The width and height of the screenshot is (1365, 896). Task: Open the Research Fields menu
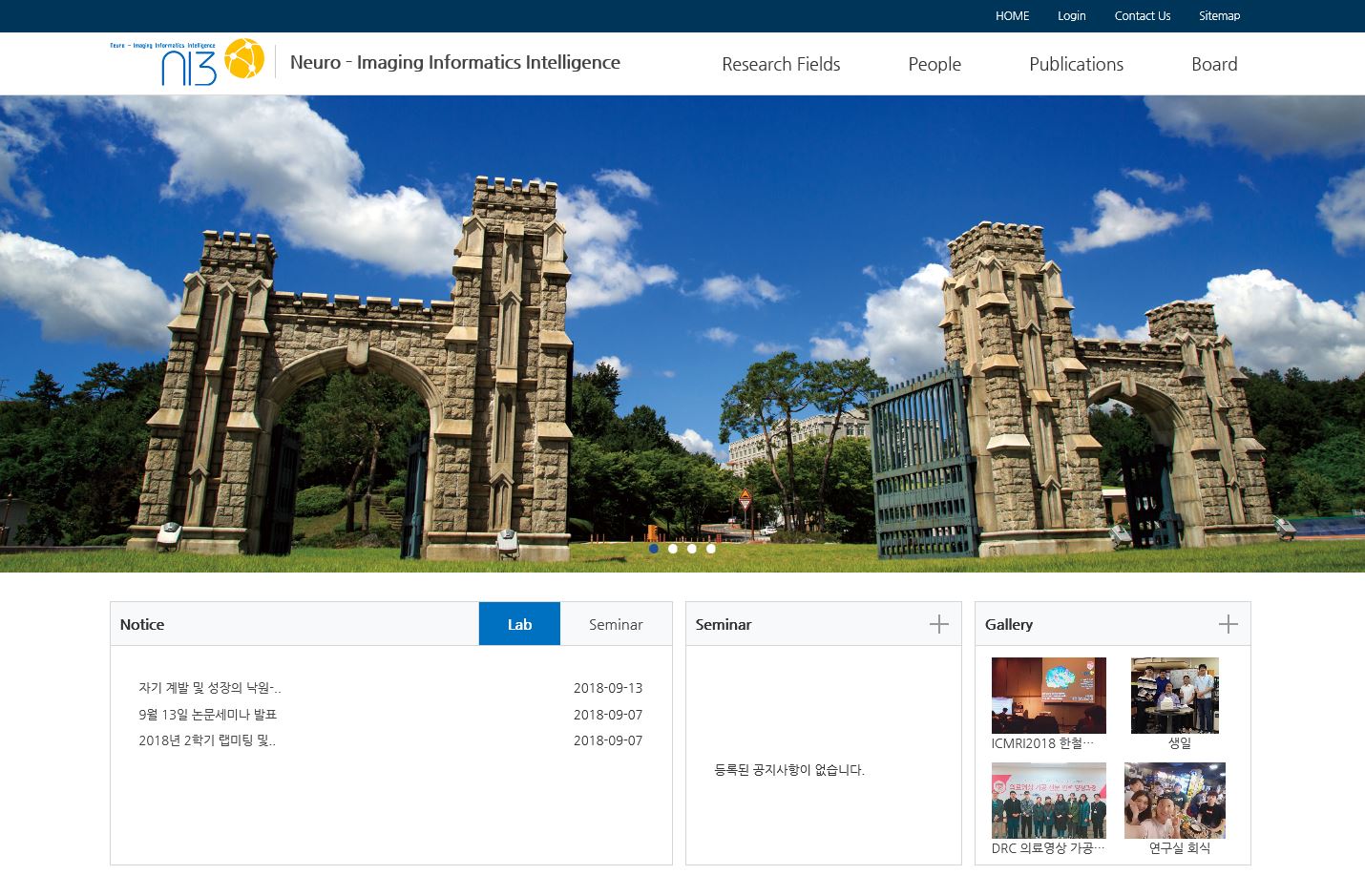pyautogui.click(x=781, y=64)
